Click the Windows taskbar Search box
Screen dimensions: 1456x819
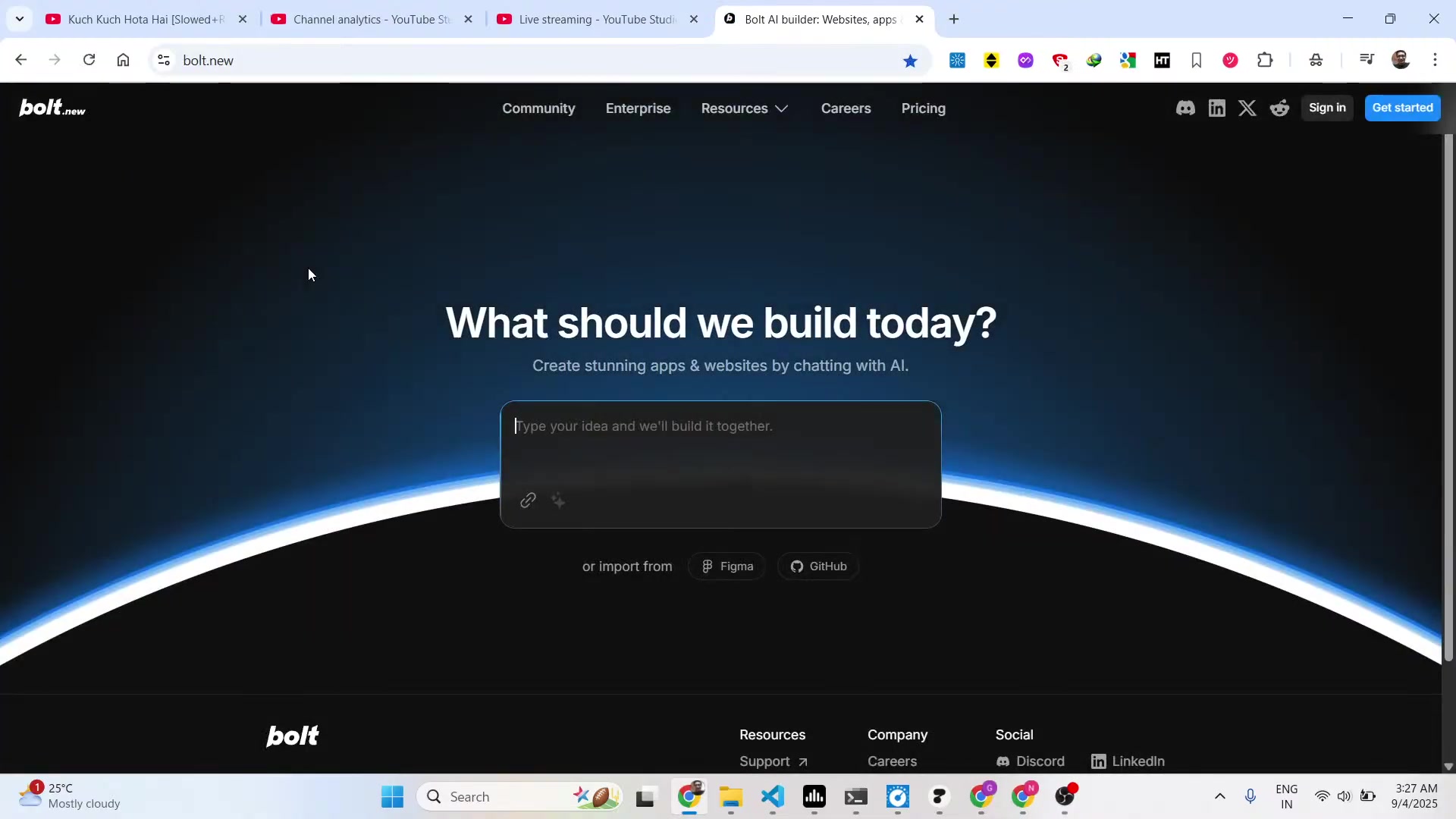pyautogui.click(x=519, y=796)
